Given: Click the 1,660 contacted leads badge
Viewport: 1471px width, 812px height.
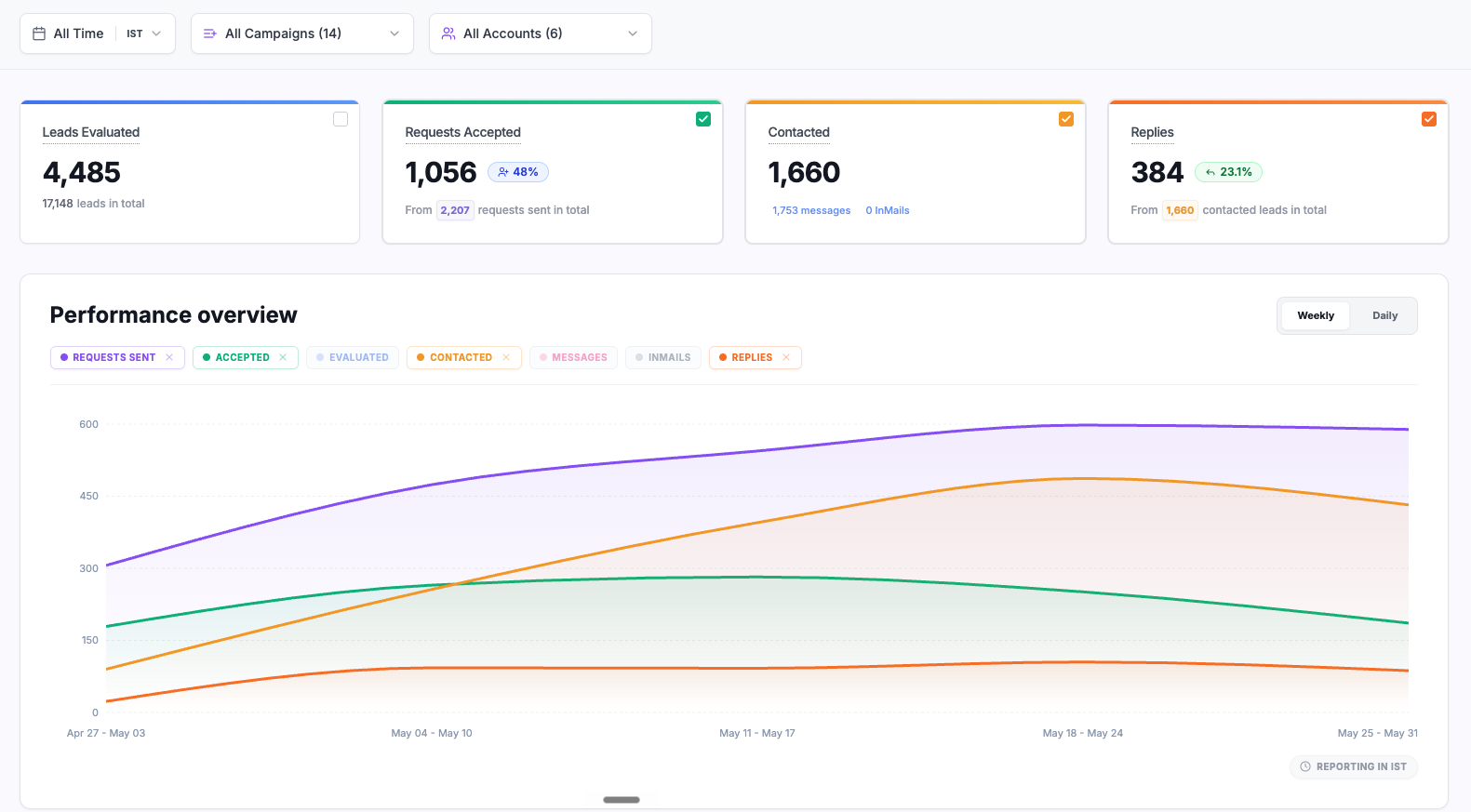Looking at the screenshot, I should 1180,210.
